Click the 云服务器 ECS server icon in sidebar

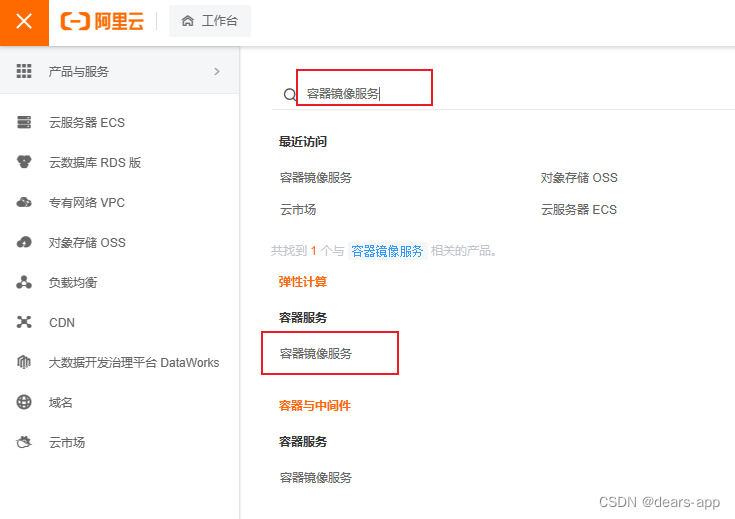tap(24, 122)
